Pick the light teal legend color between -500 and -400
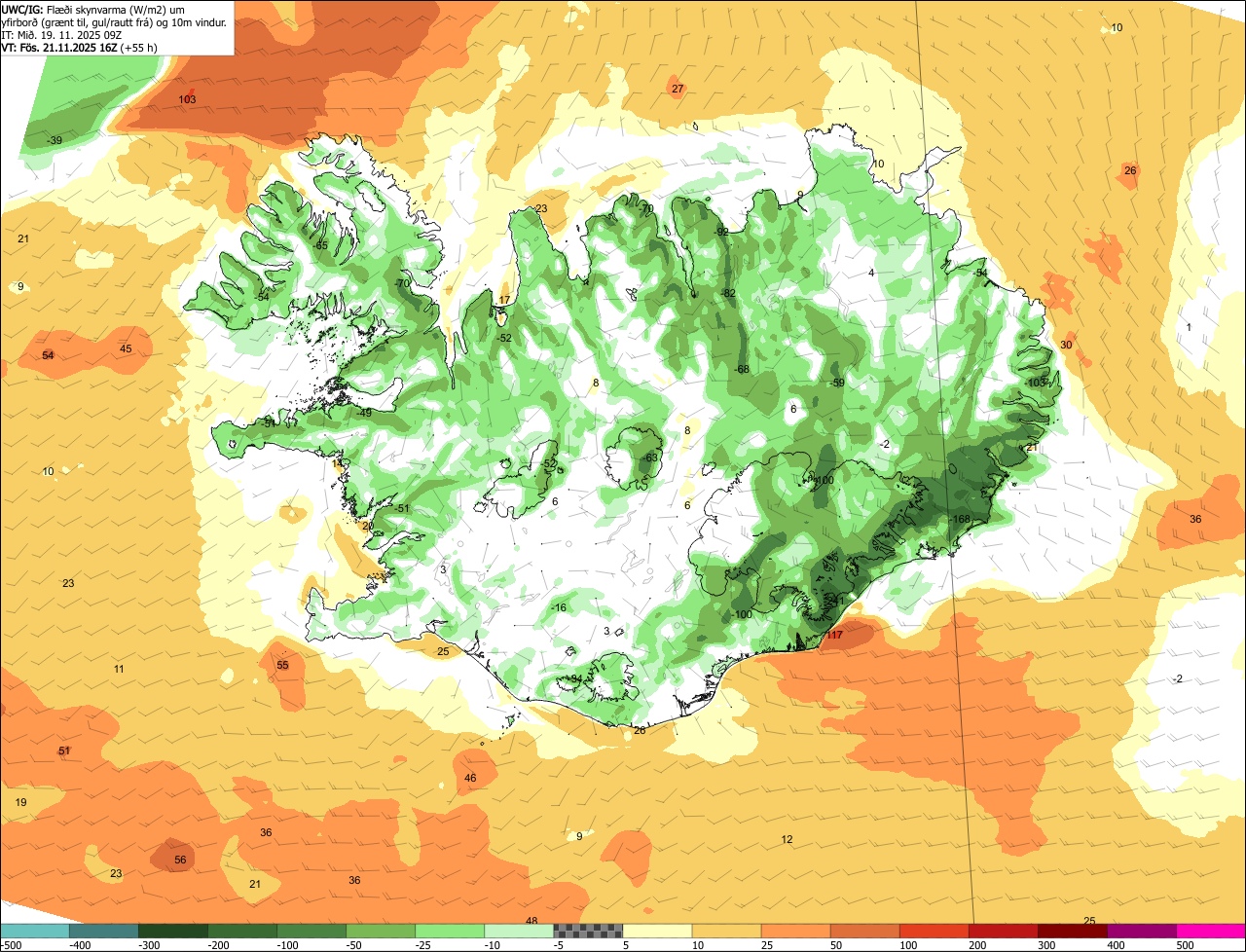 pos(34,931)
